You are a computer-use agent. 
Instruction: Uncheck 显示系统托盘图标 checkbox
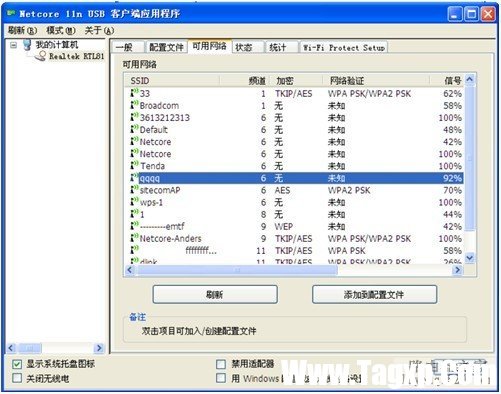click(17, 364)
